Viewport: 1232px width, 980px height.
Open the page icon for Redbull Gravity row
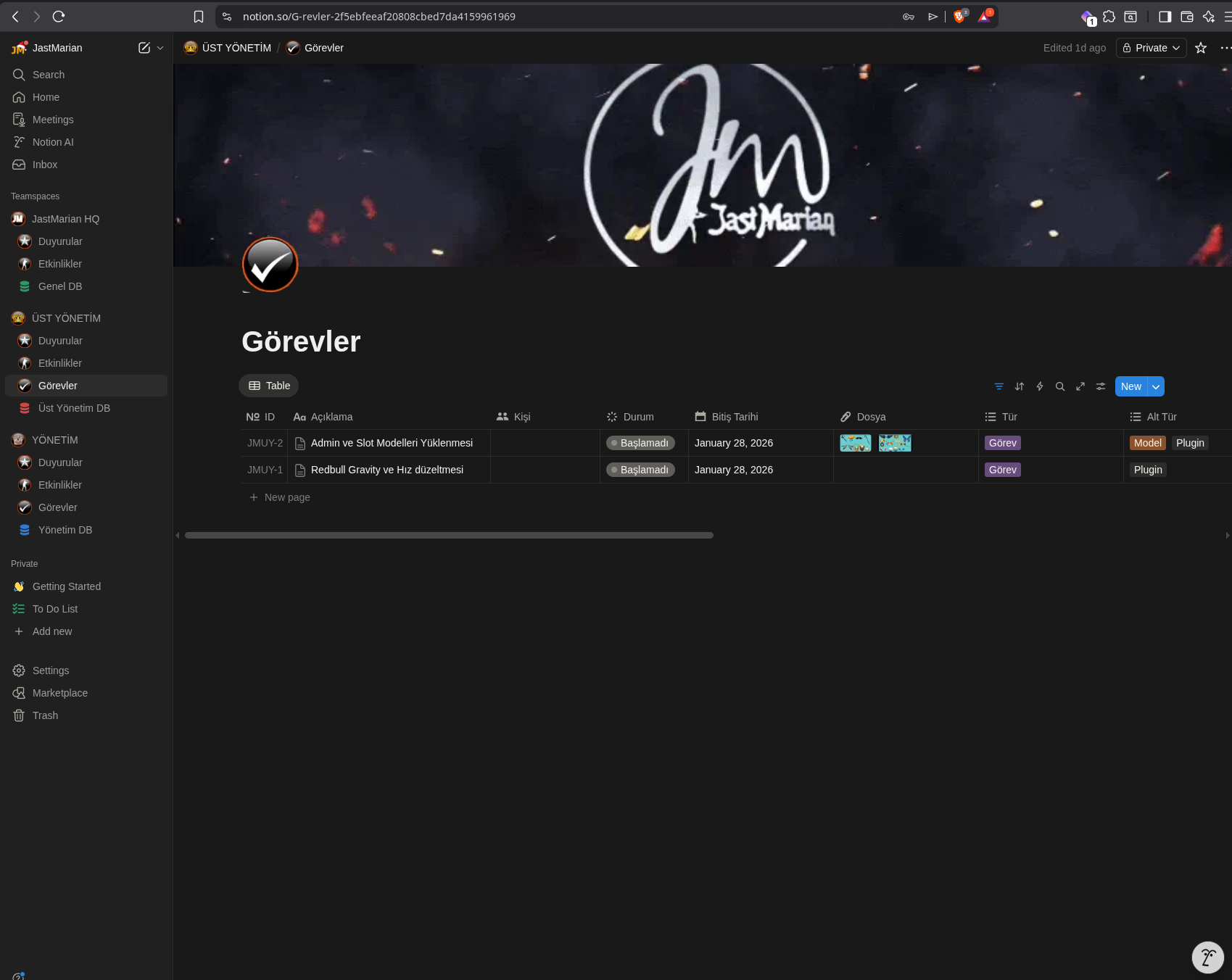tap(300, 470)
